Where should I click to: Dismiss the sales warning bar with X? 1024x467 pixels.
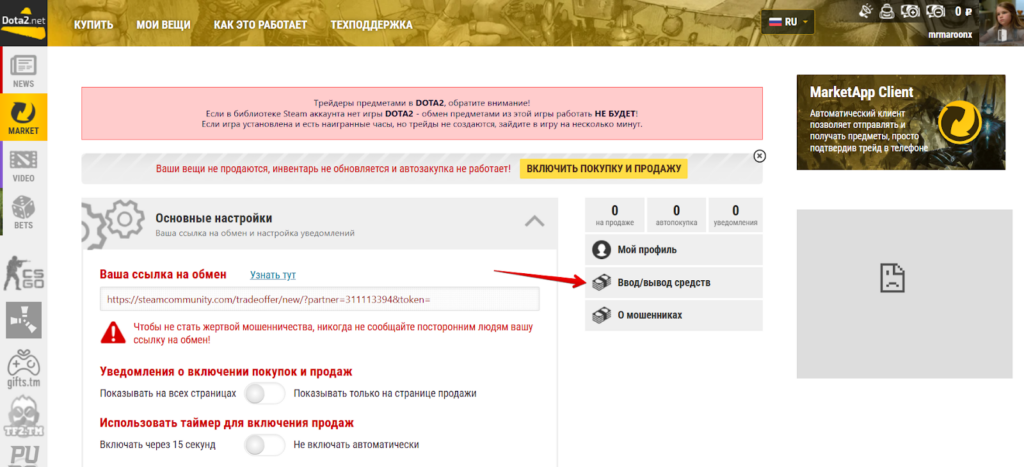coord(759,156)
